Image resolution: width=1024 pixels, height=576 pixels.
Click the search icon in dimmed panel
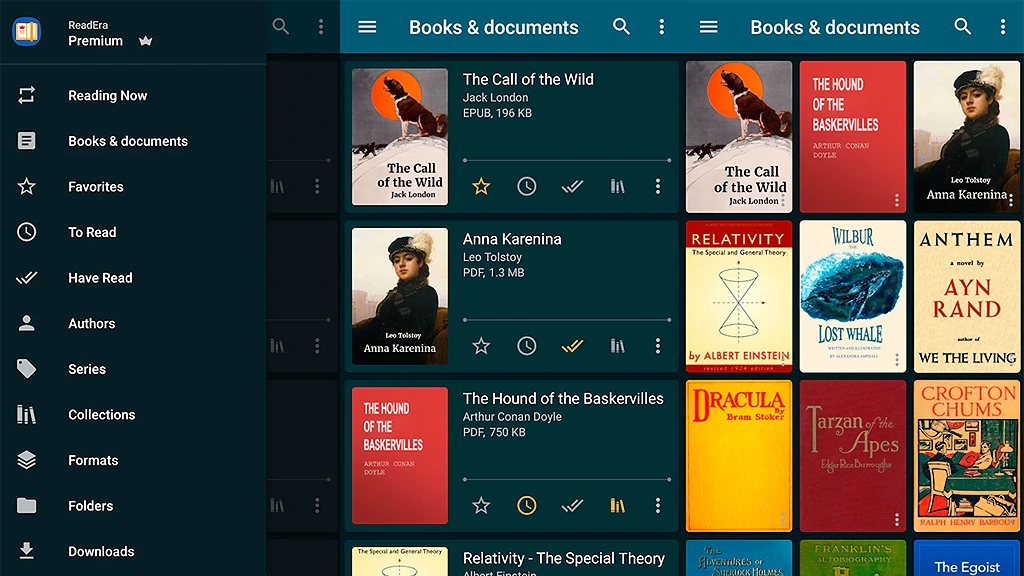(x=281, y=27)
